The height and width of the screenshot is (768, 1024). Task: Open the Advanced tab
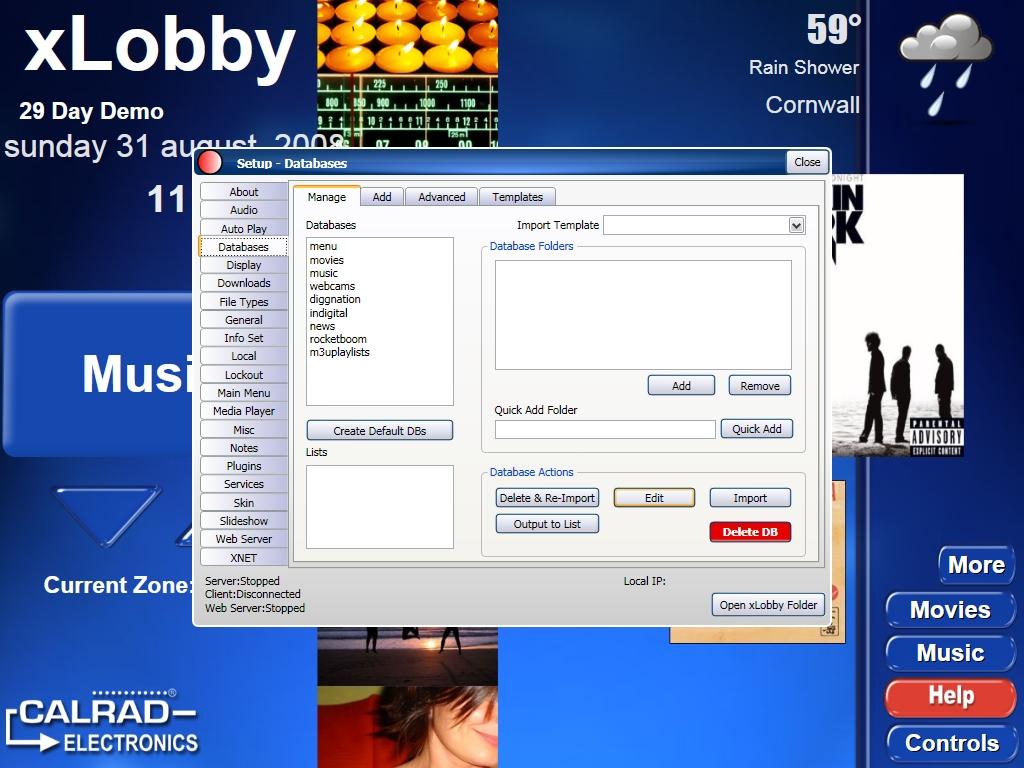pyautogui.click(x=441, y=197)
